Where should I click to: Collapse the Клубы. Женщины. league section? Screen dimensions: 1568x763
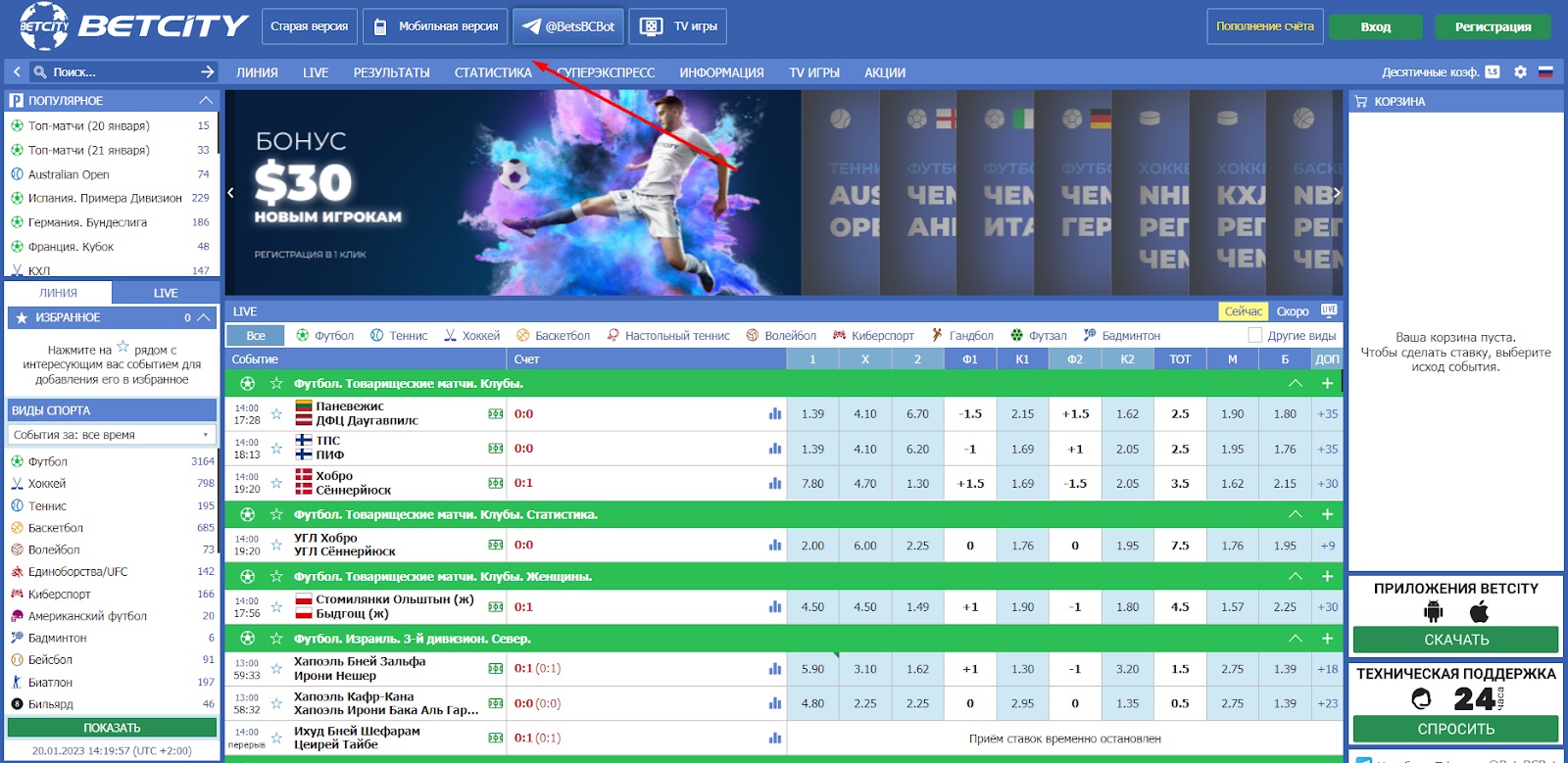(x=1296, y=576)
